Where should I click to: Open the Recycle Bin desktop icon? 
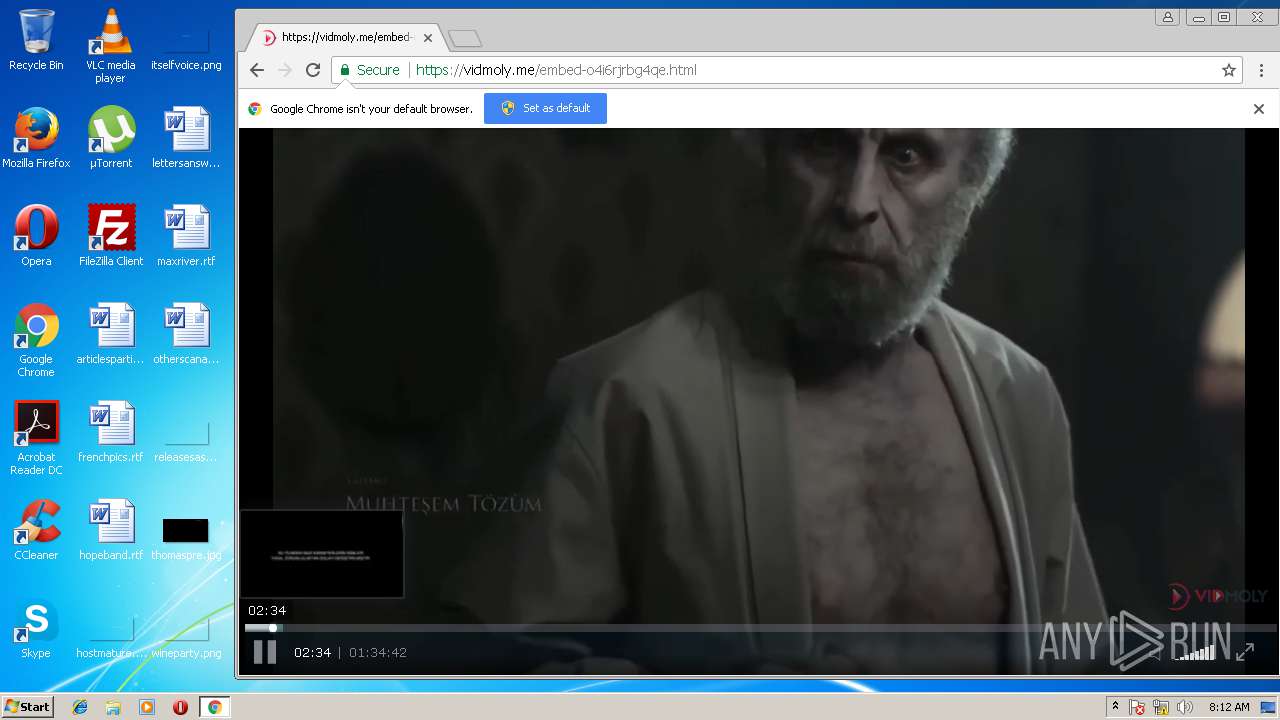tap(36, 40)
